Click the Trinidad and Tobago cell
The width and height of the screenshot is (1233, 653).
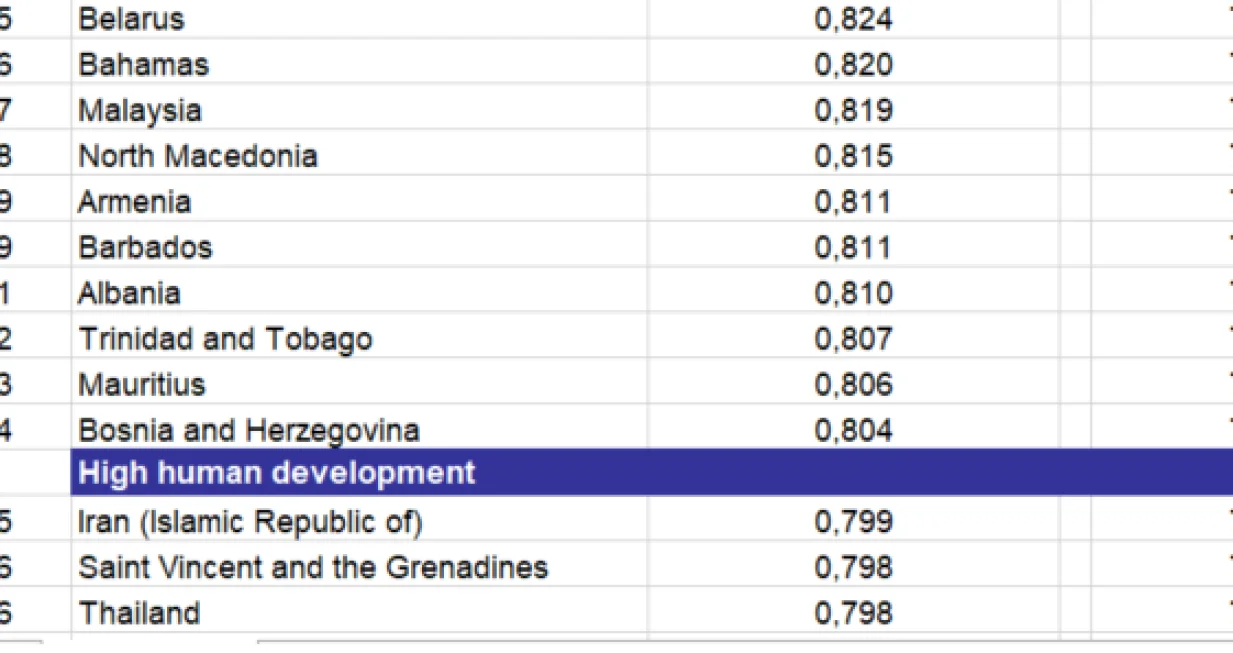225,339
